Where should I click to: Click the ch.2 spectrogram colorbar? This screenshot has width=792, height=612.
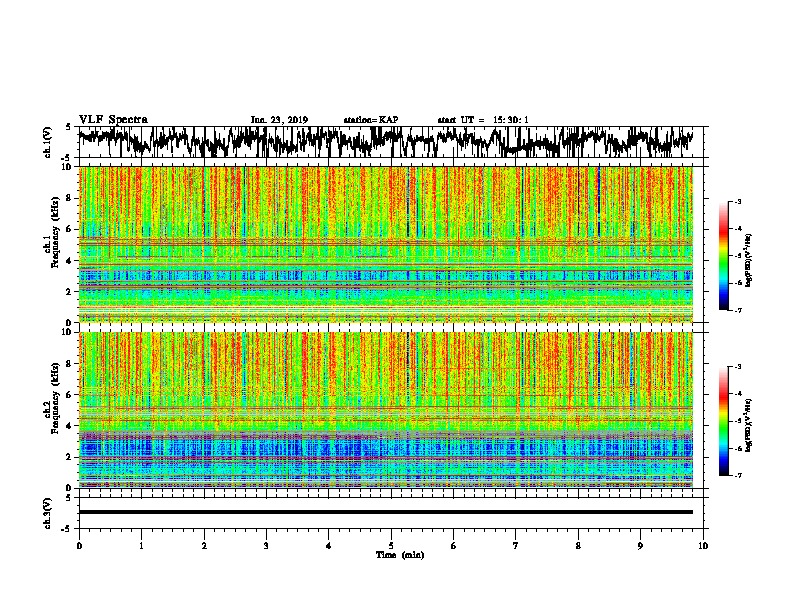pos(723,421)
